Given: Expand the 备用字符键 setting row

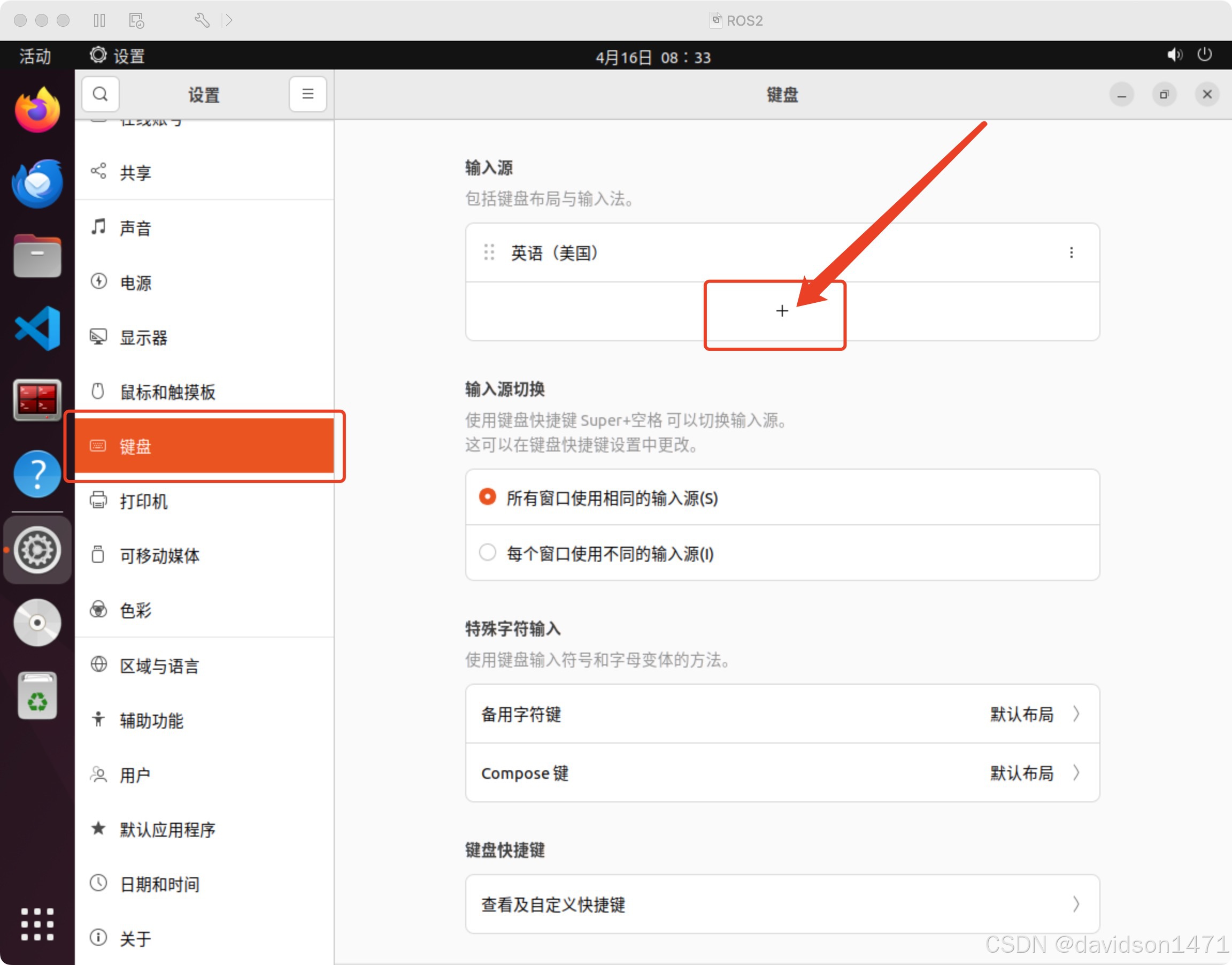Looking at the screenshot, I should (x=781, y=714).
